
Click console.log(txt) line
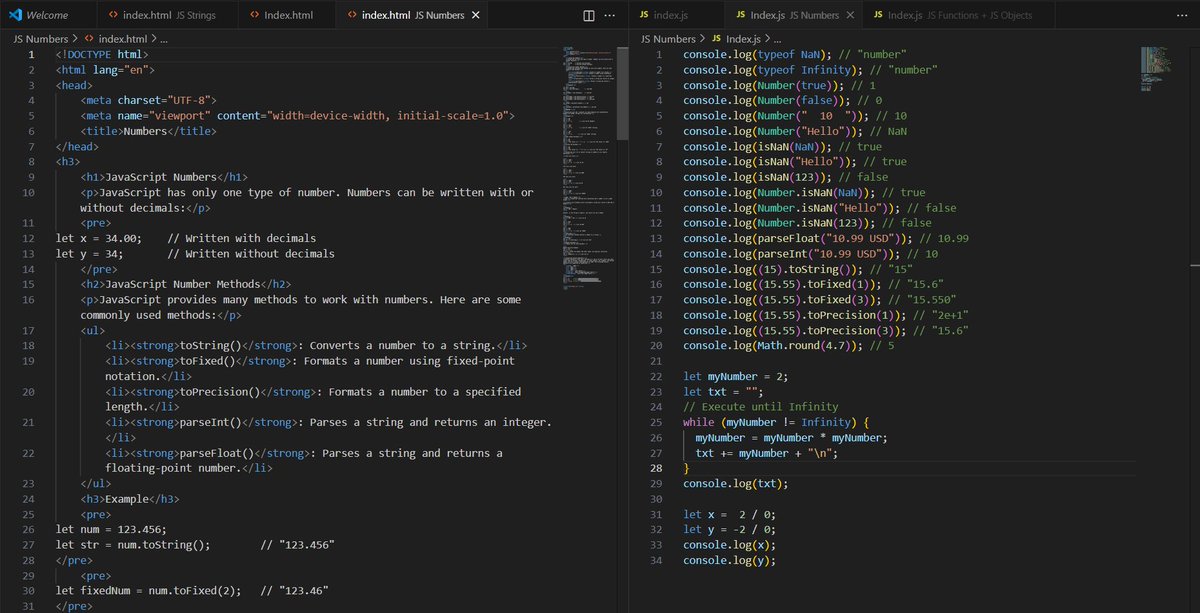click(735, 484)
